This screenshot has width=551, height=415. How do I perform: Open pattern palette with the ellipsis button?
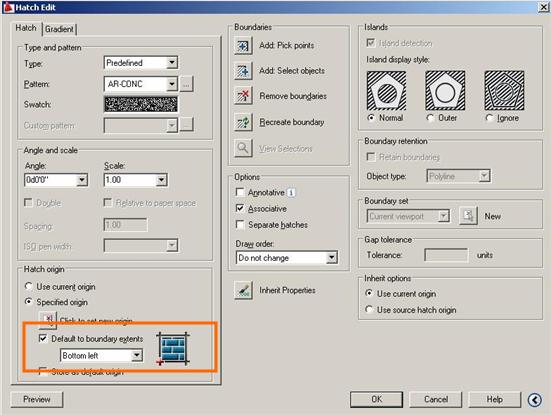[x=187, y=84]
